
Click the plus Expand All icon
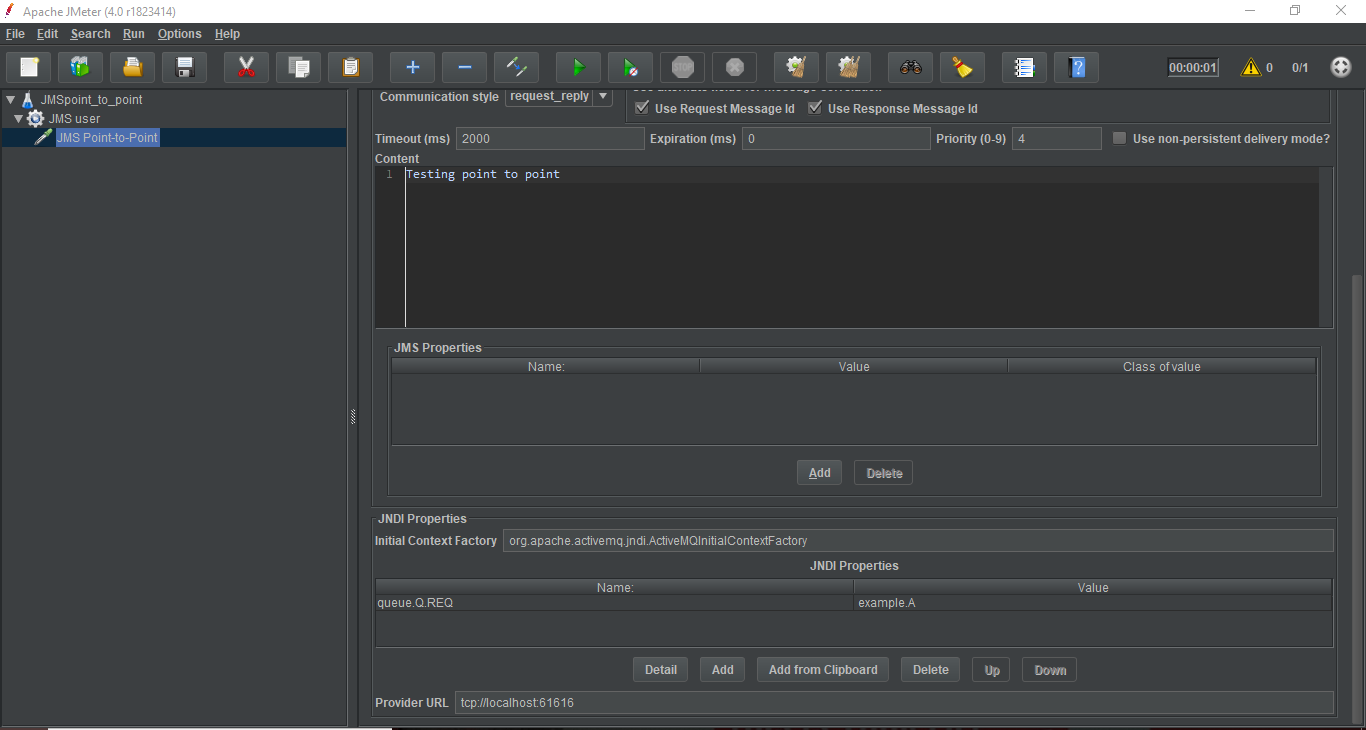[x=412, y=68]
